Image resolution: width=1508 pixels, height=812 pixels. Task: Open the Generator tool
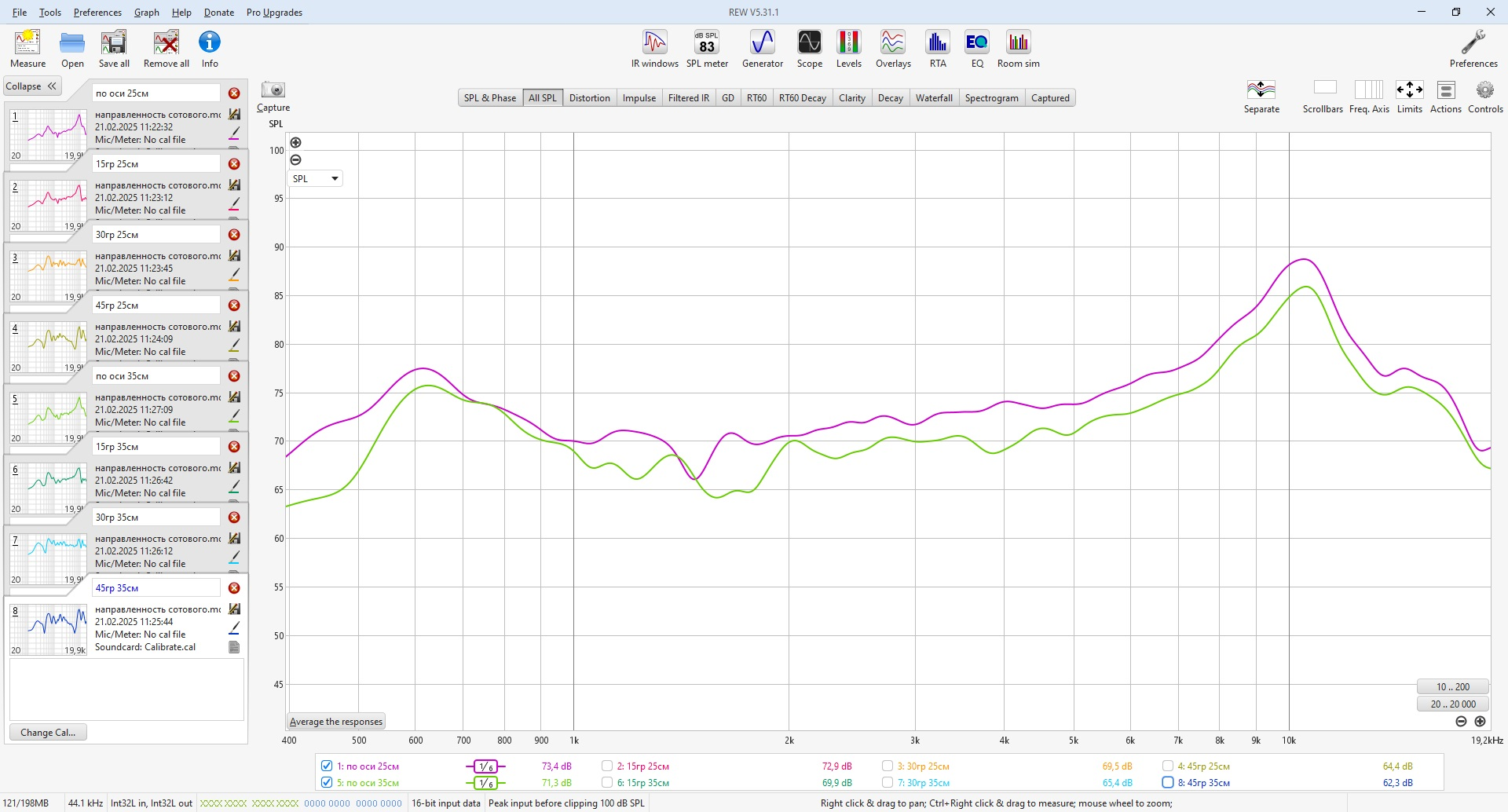click(762, 49)
